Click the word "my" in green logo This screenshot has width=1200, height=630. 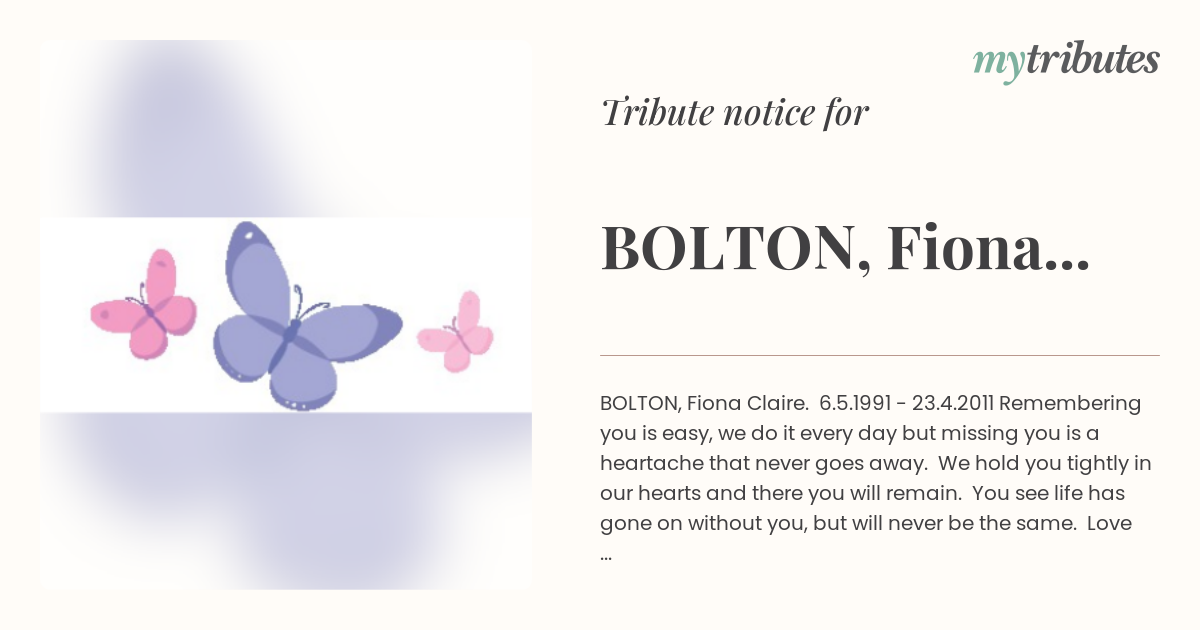(996, 63)
